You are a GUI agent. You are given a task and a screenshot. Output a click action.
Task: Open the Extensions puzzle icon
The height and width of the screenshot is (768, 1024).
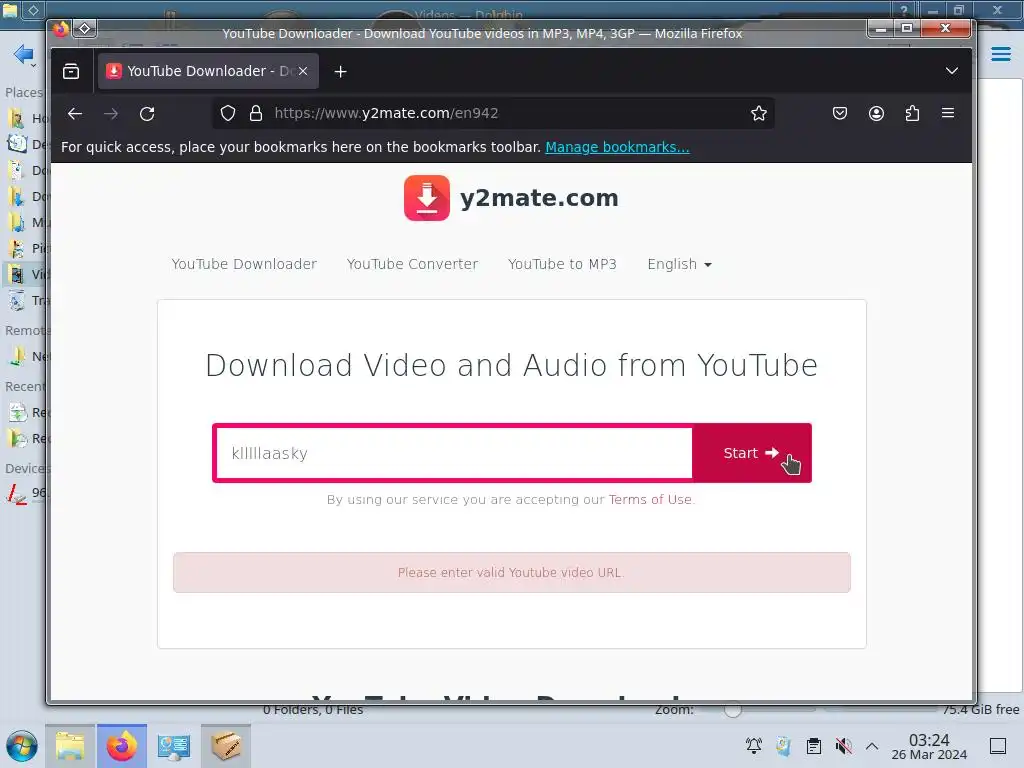coord(912,114)
